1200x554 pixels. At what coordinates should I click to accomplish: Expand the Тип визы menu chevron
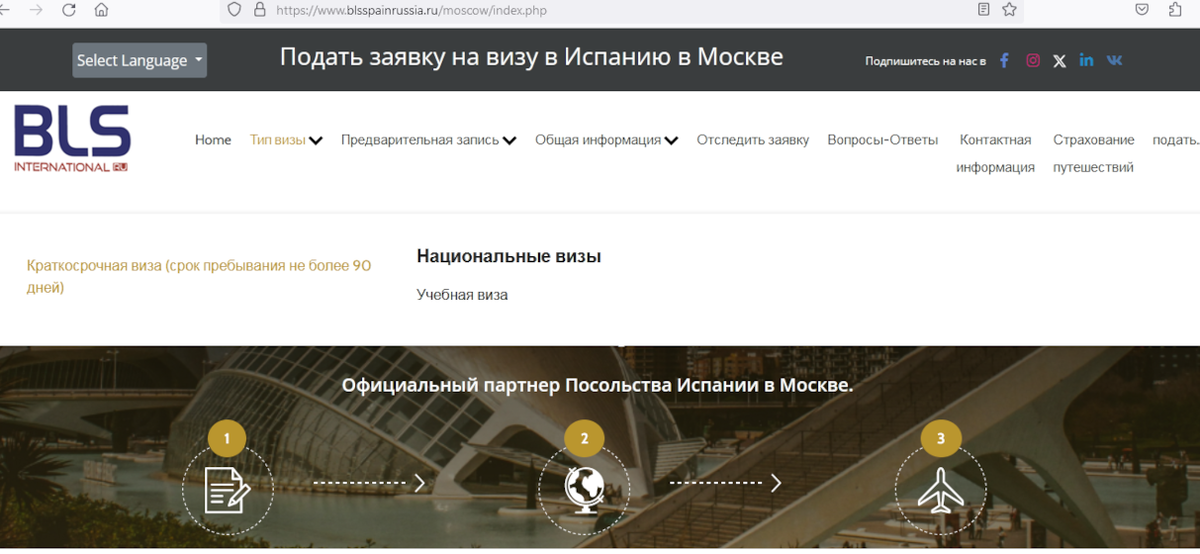pyautogui.click(x=316, y=141)
